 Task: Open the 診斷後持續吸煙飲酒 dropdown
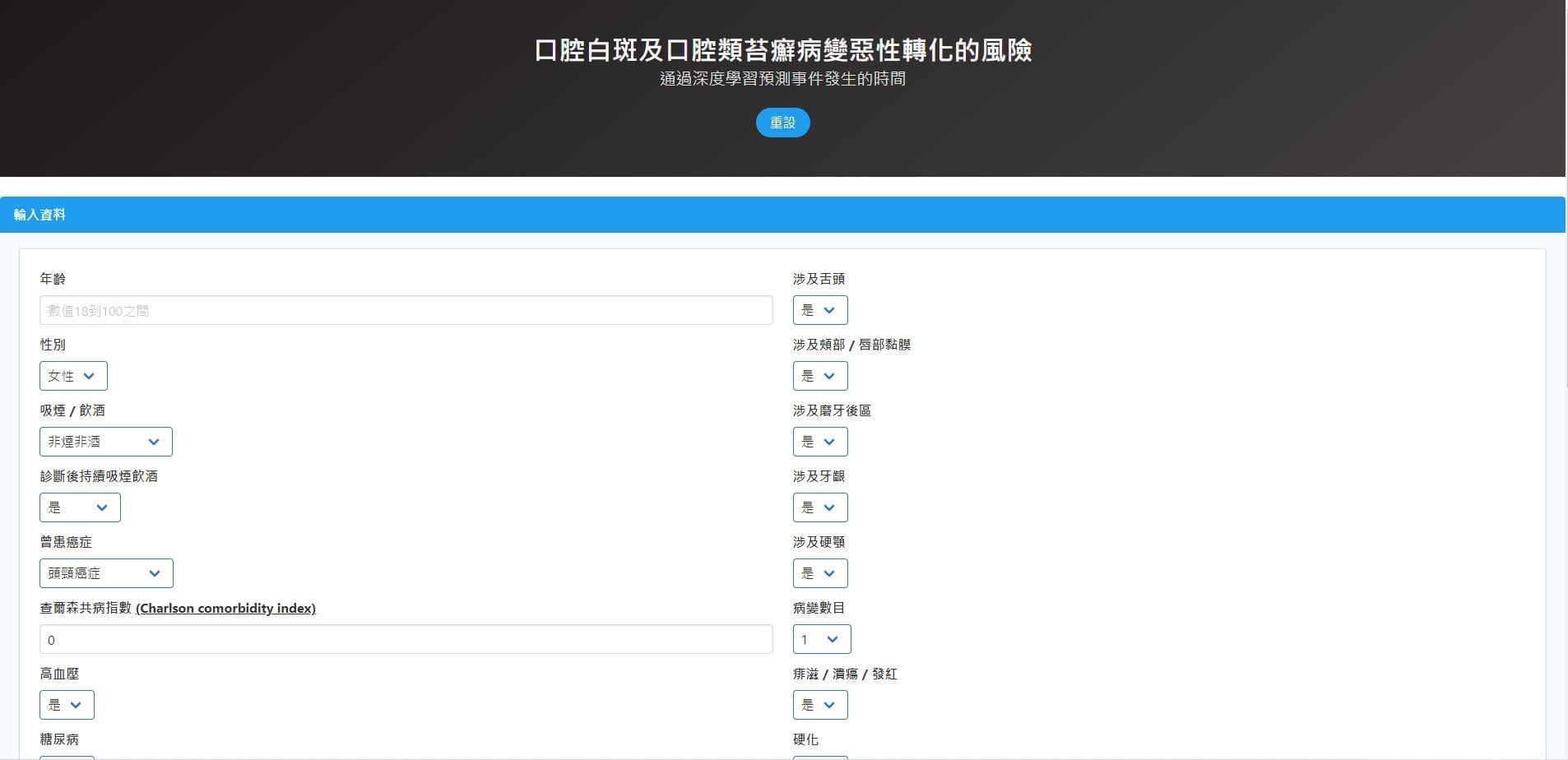(80, 507)
